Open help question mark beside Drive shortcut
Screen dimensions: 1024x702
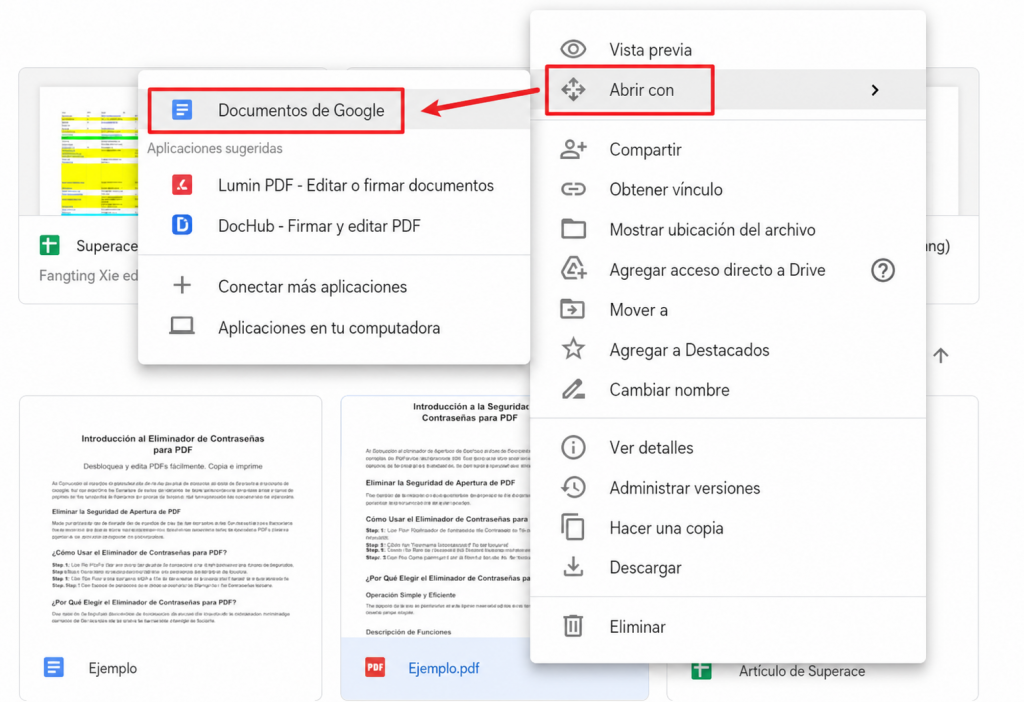click(882, 270)
